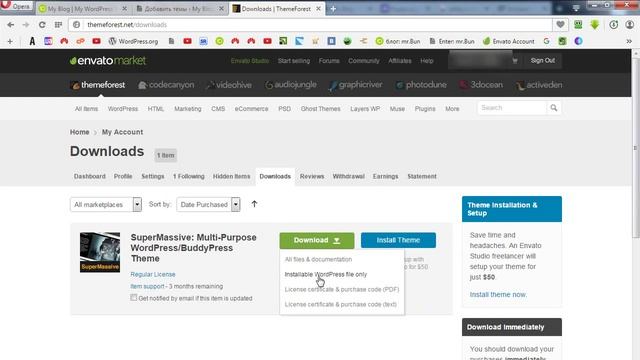Open the Date Purchased sort dropdown

208,204
